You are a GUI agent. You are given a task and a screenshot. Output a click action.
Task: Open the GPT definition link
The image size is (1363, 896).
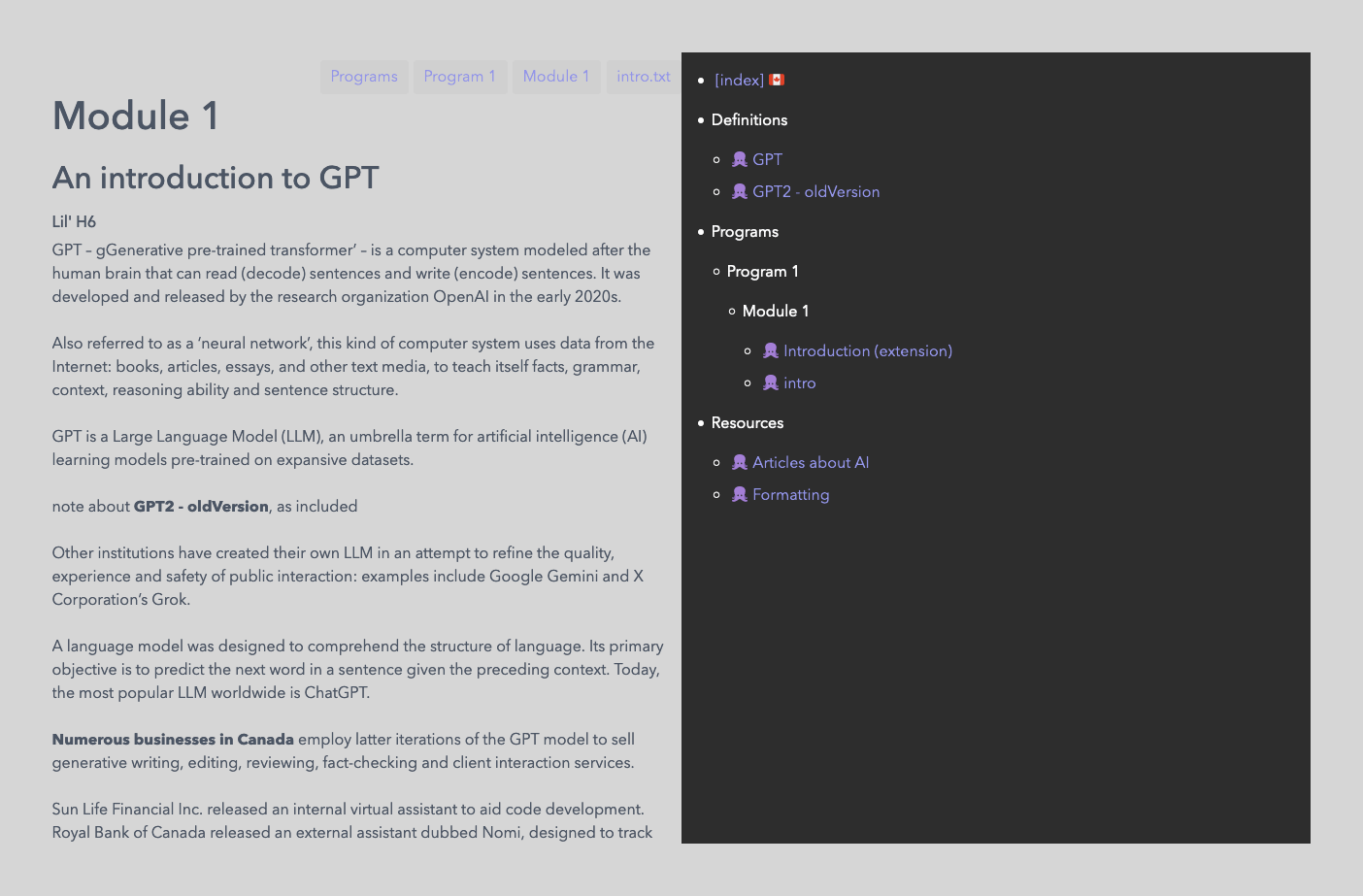pos(767,160)
